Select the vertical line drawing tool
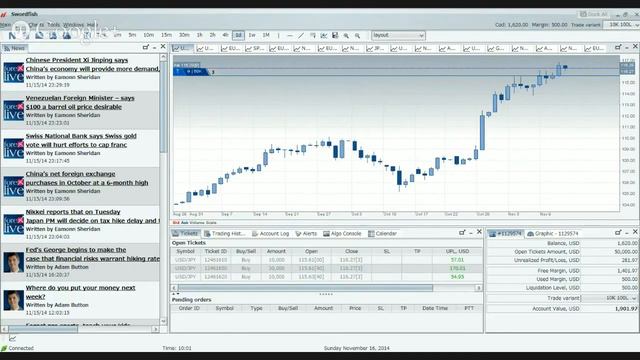 pos(279,36)
